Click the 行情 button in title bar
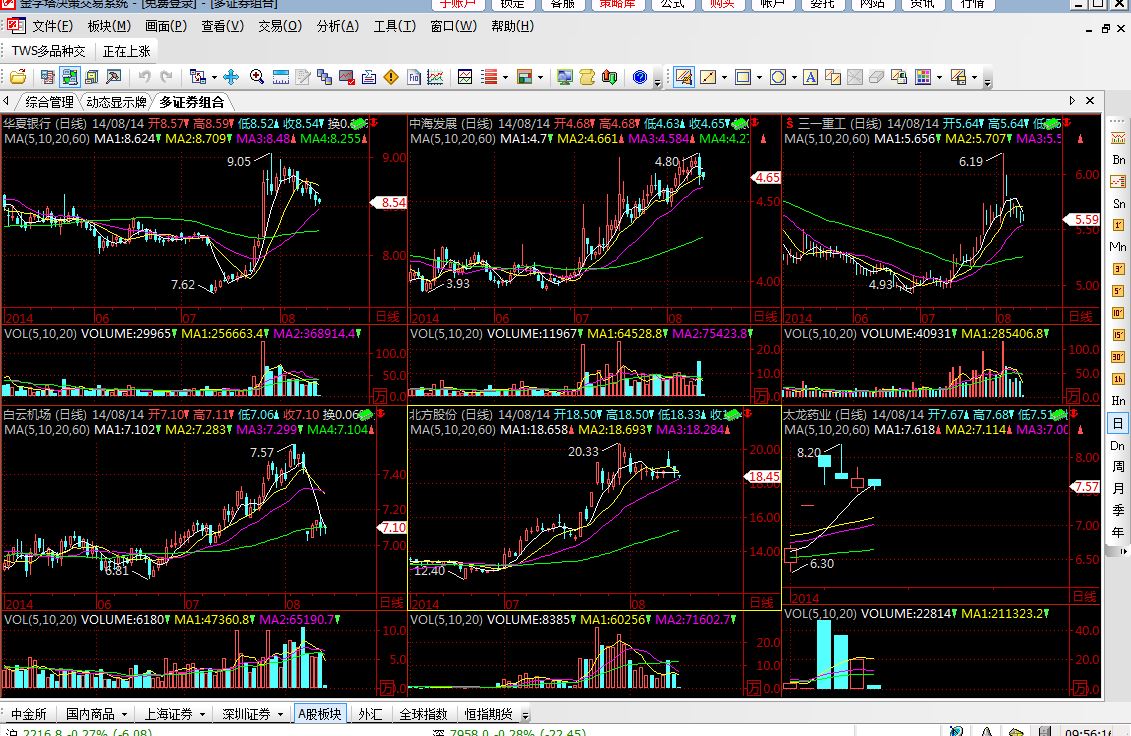The image size is (1131, 736). (973, 4)
